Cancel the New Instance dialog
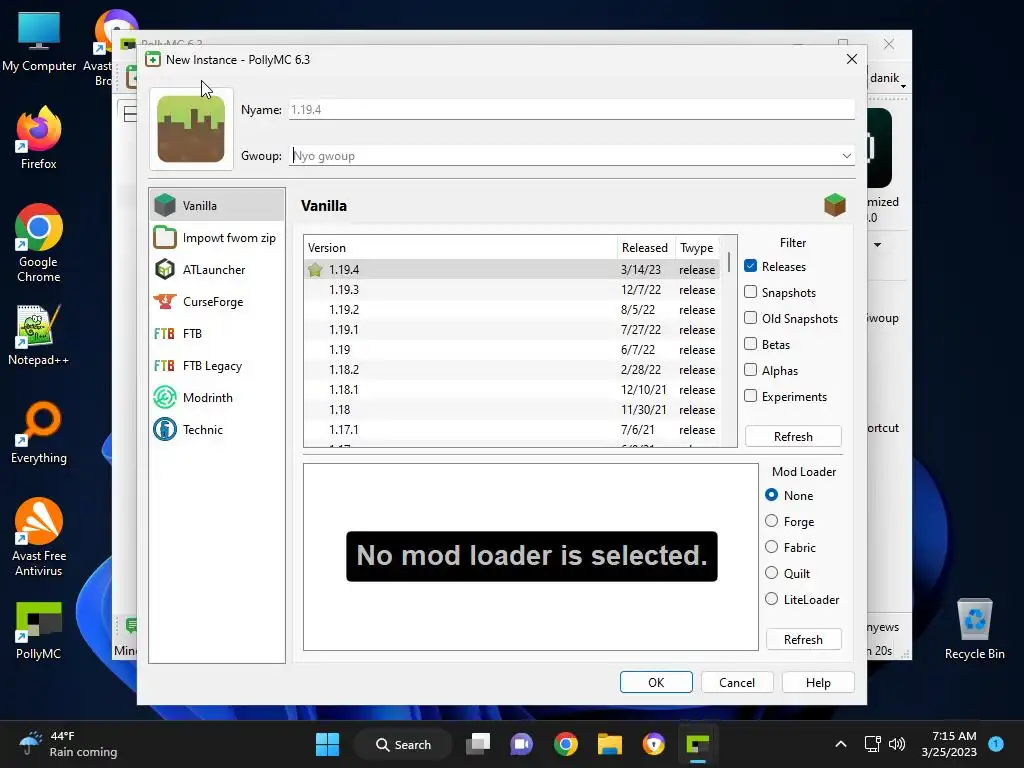Viewport: 1024px width, 768px height. [737, 682]
